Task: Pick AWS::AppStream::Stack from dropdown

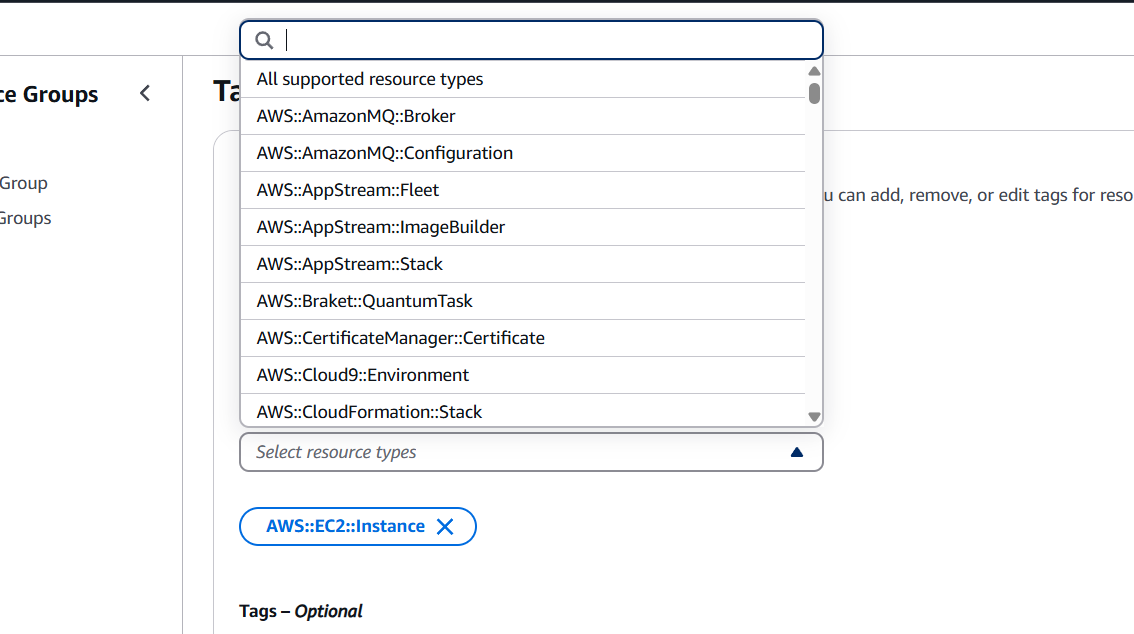Action: tap(522, 264)
